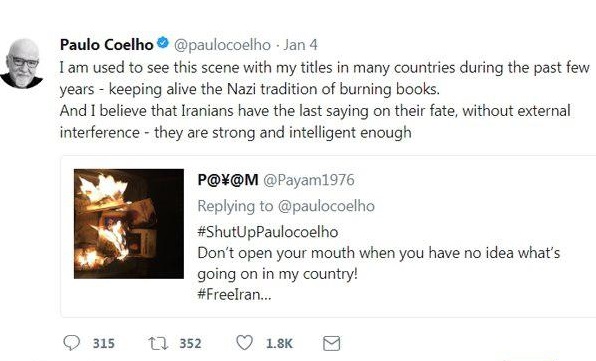Click the blue verified badge next to Paulo Coelho
Viewport: 596px width, 361px height.
click(163, 43)
